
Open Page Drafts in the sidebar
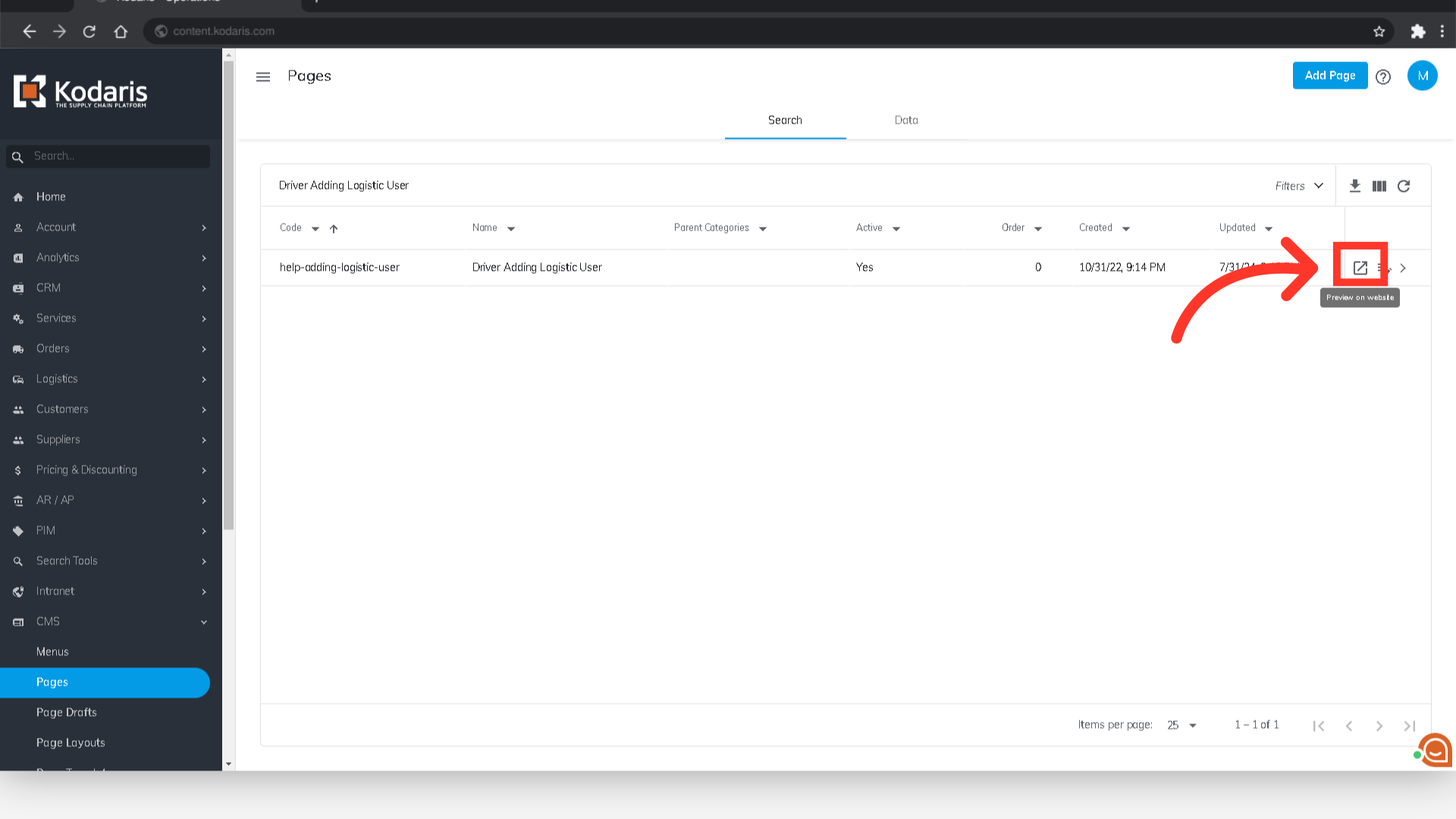(x=67, y=712)
